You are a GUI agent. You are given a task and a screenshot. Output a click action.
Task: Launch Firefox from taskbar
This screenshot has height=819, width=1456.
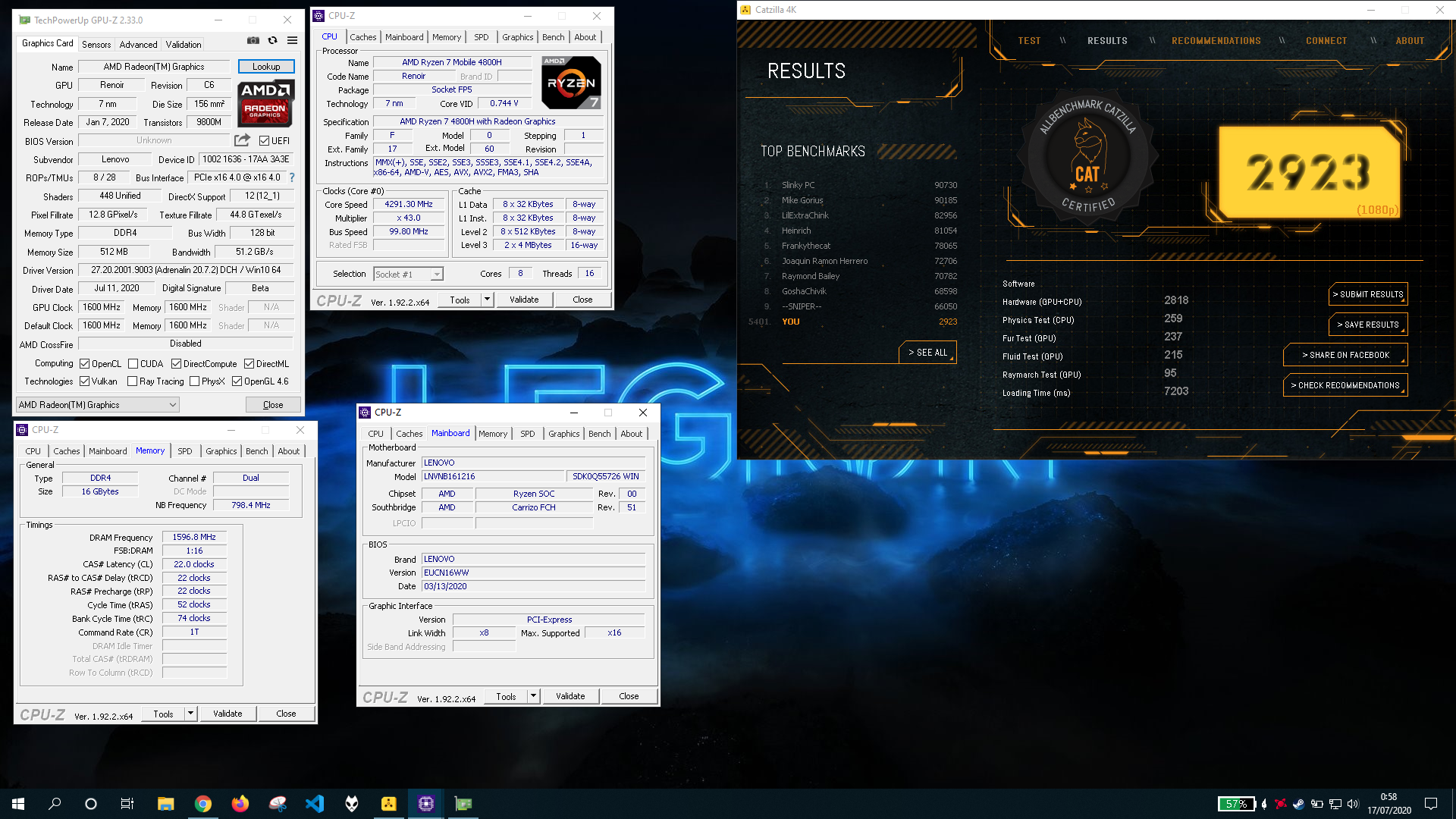tap(240, 804)
